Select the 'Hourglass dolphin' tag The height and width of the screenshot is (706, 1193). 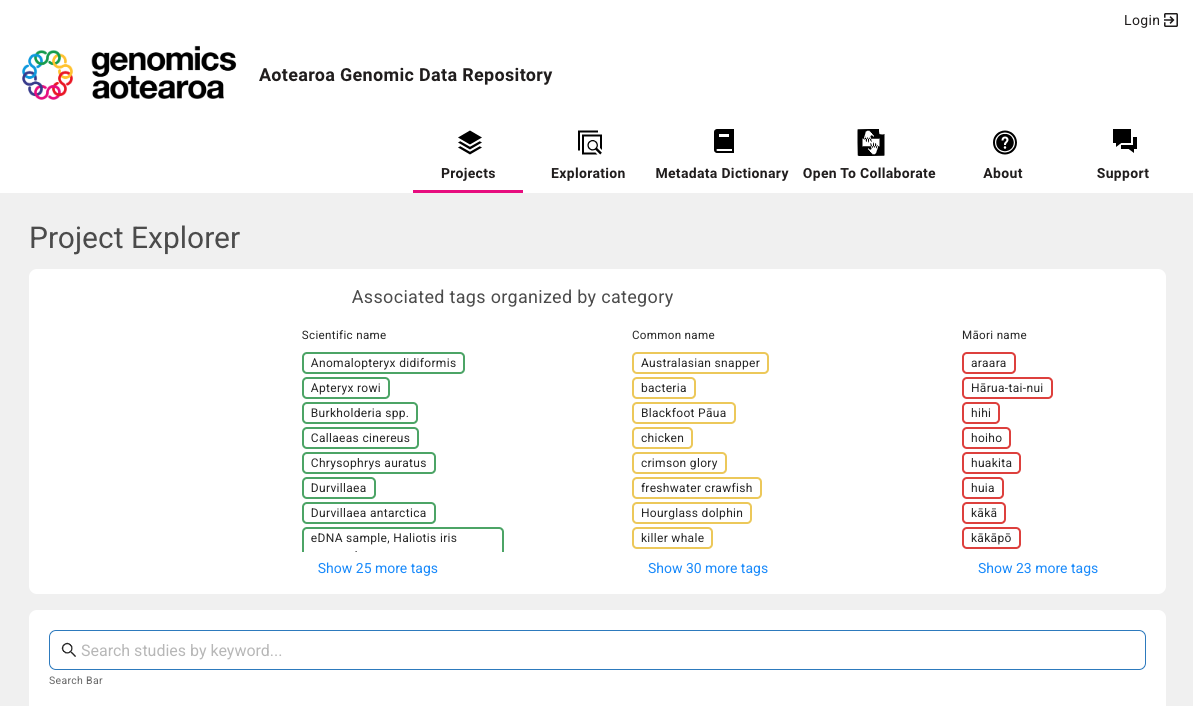tap(691, 512)
